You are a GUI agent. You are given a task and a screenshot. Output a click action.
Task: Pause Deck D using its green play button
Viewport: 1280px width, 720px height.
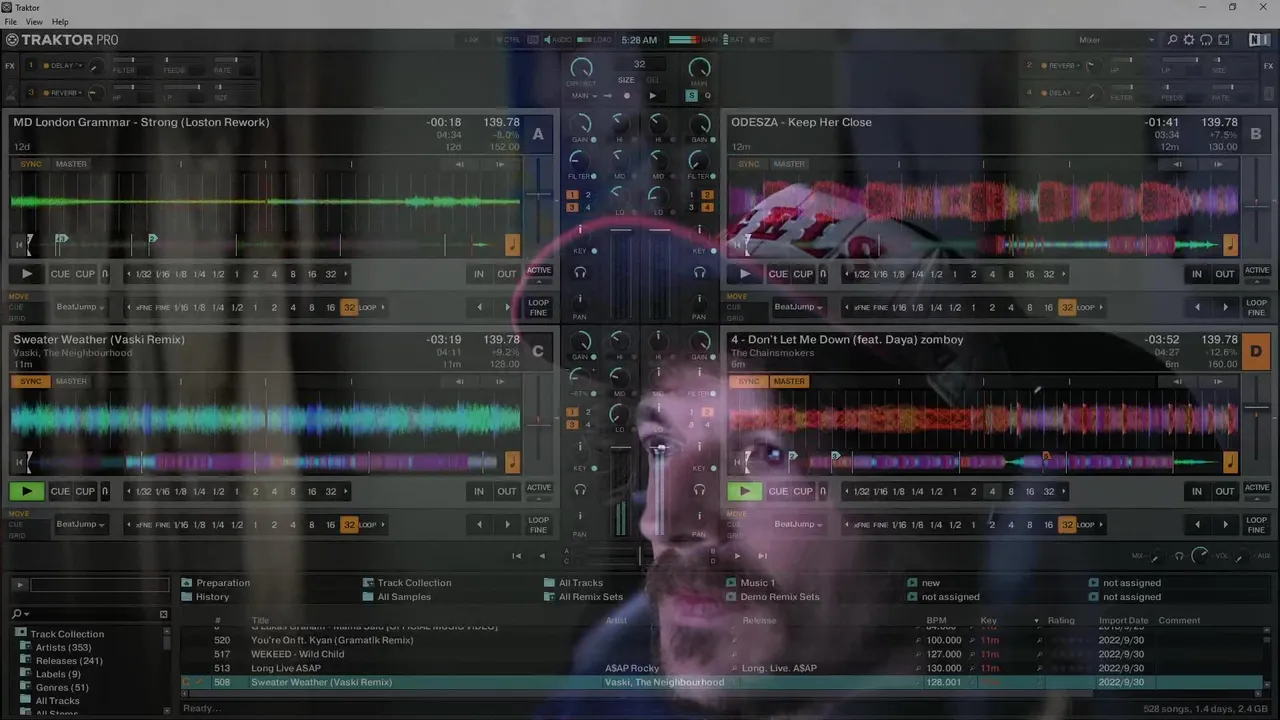(745, 491)
